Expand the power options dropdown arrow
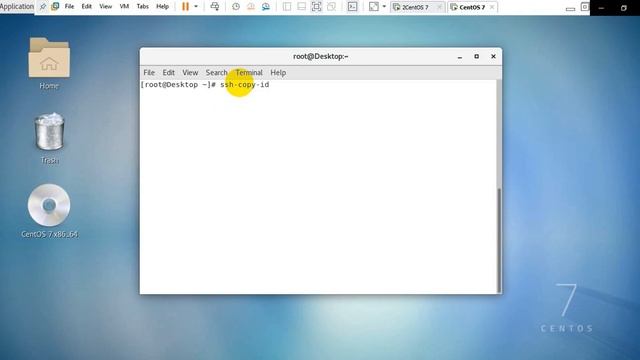 (196, 7)
